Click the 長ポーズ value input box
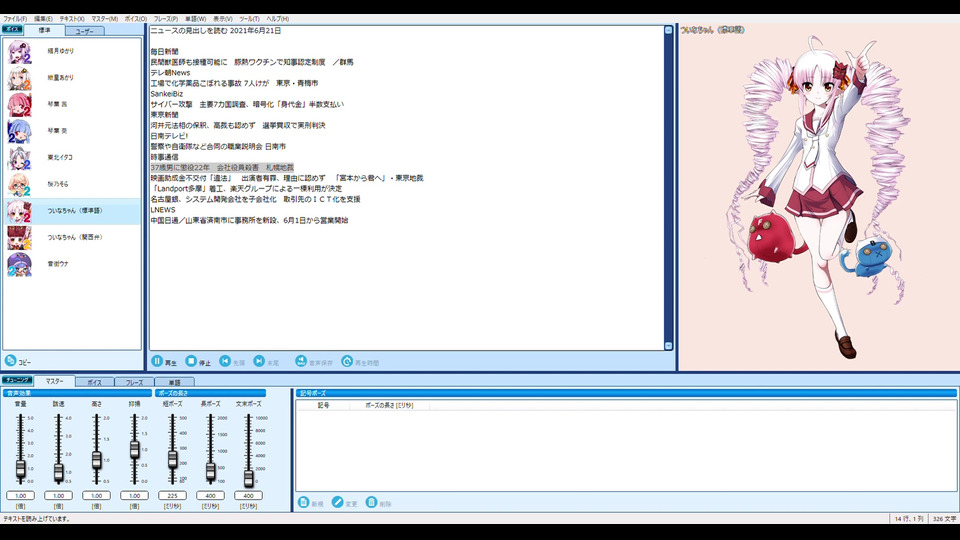 click(x=210, y=495)
